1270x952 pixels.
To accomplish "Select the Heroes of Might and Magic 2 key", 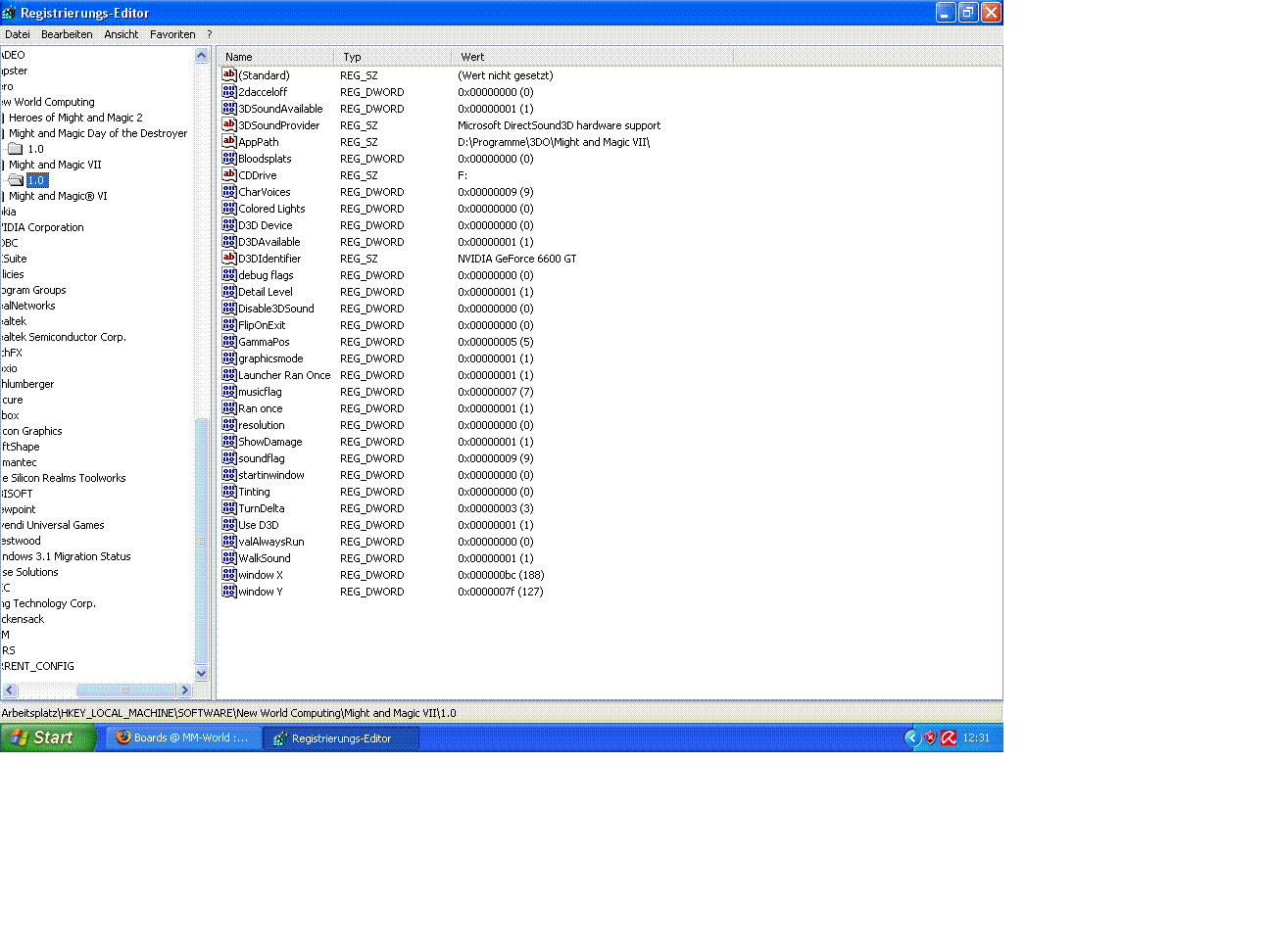I will (x=75, y=118).
